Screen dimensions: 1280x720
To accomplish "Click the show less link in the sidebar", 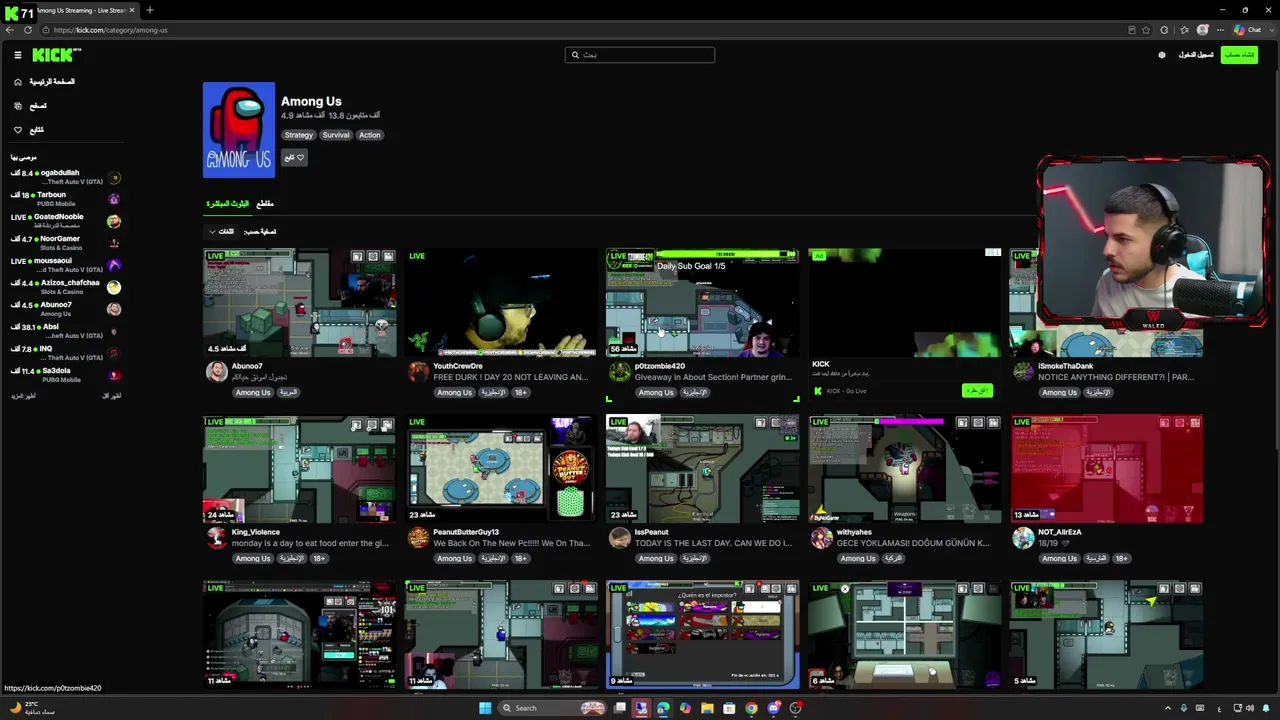I will 111,396.
